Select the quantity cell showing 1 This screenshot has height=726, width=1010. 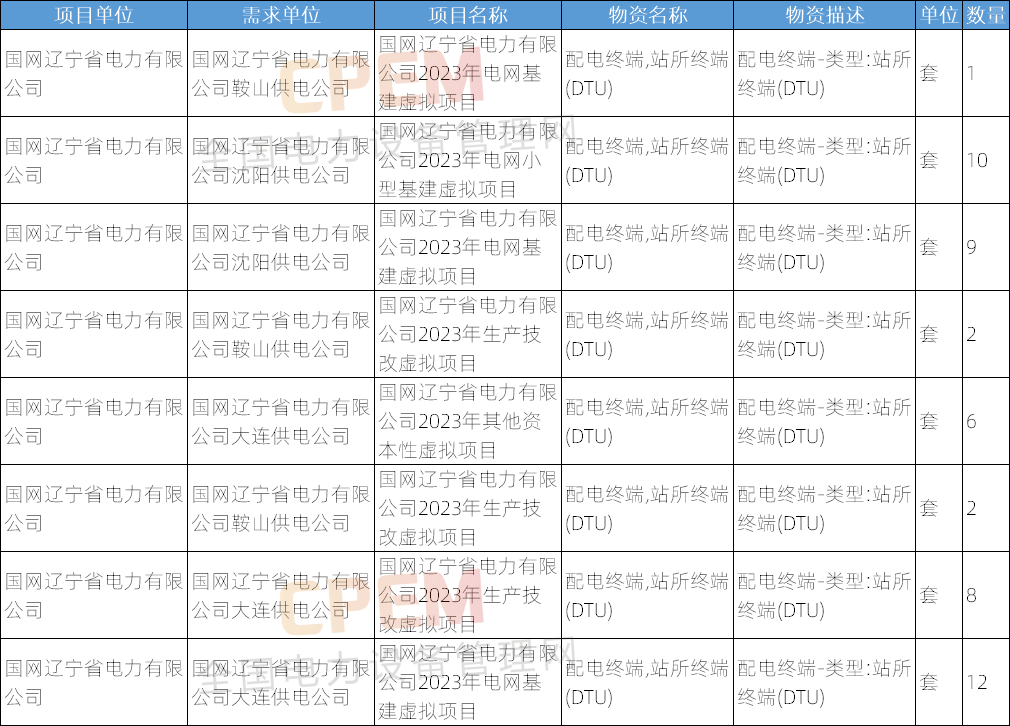[985, 73]
